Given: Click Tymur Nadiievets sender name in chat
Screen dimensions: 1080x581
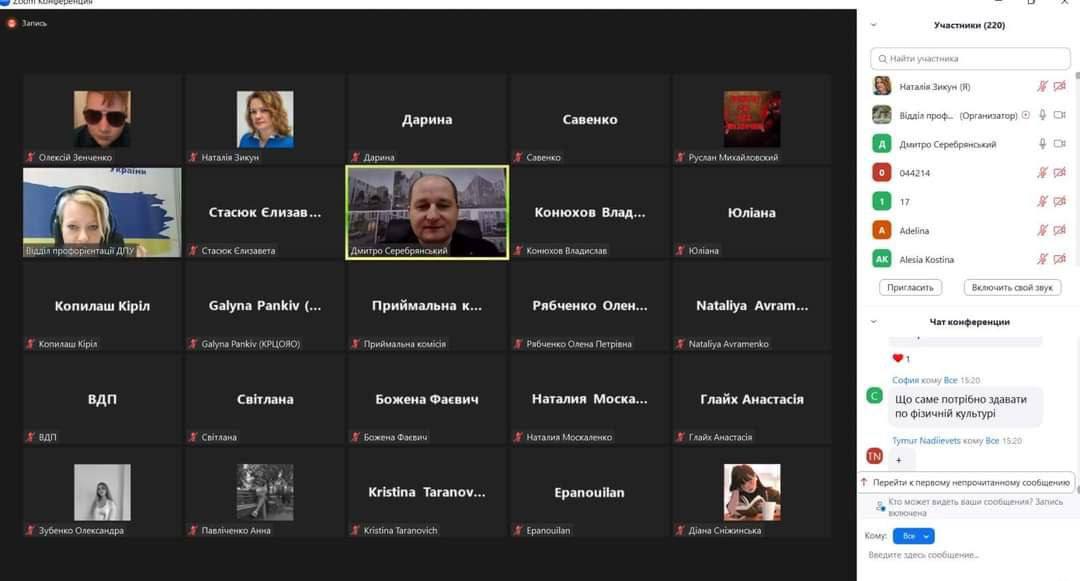Looking at the screenshot, I should click(926, 441).
